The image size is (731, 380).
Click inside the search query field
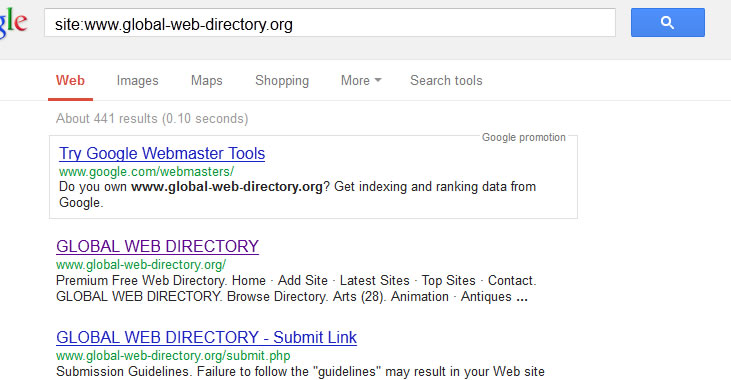click(330, 23)
